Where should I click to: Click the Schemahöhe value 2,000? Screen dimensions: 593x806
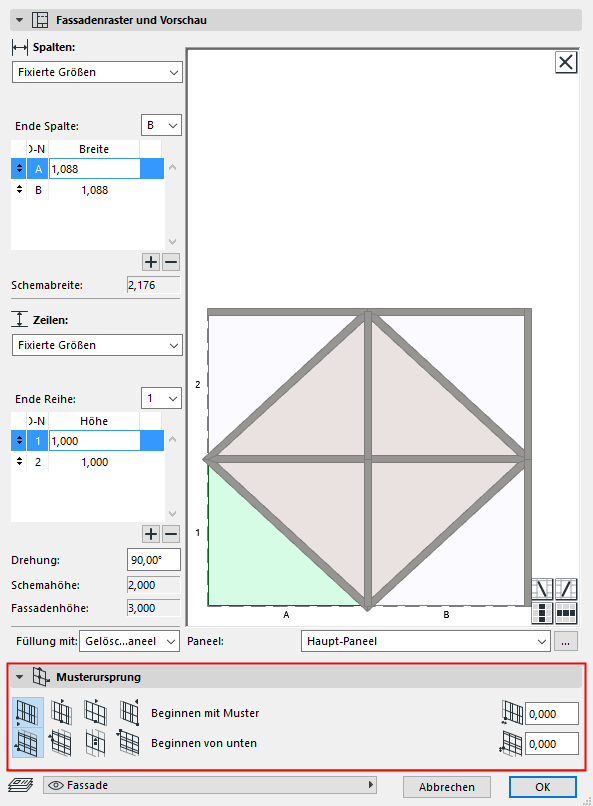click(x=154, y=585)
